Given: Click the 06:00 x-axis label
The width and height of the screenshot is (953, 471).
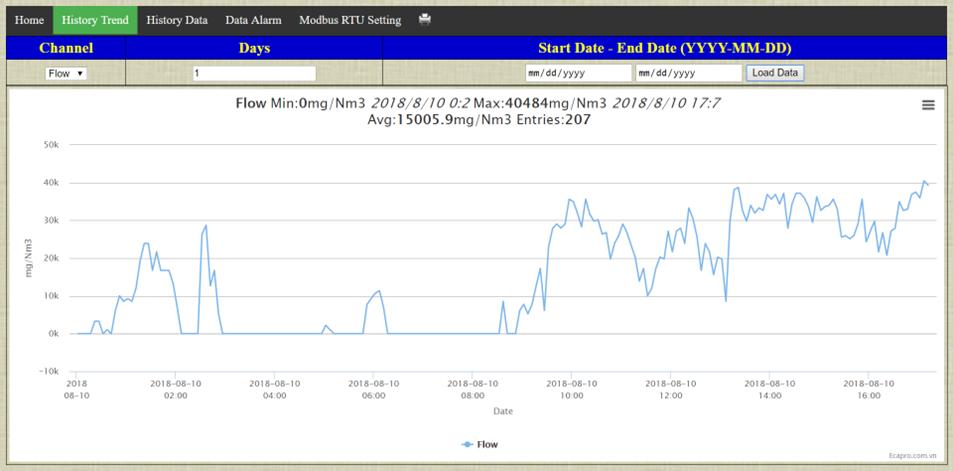Looking at the screenshot, I should pyautogui.click(x=373, y=389).
